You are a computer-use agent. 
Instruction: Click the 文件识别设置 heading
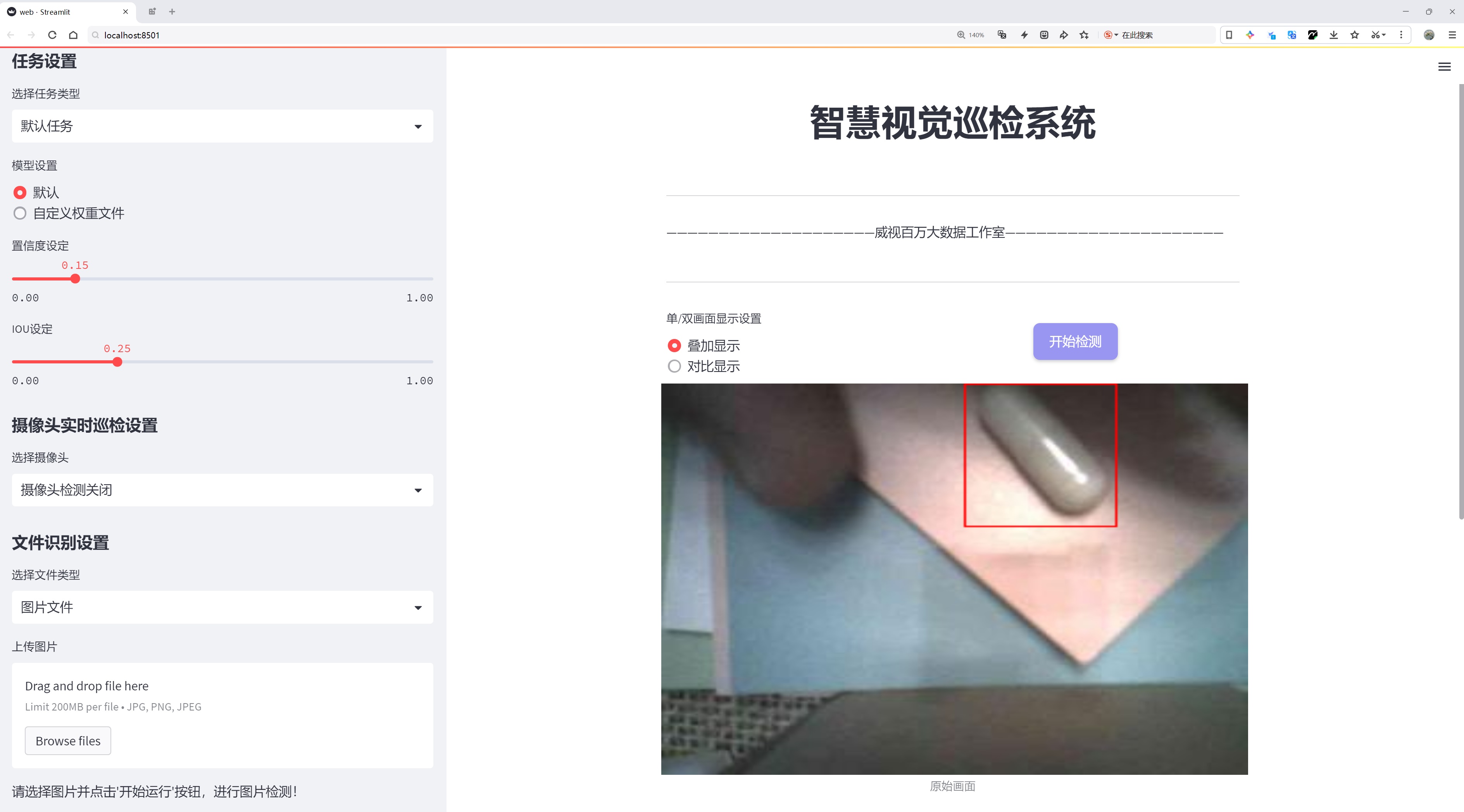coord(60,542)
